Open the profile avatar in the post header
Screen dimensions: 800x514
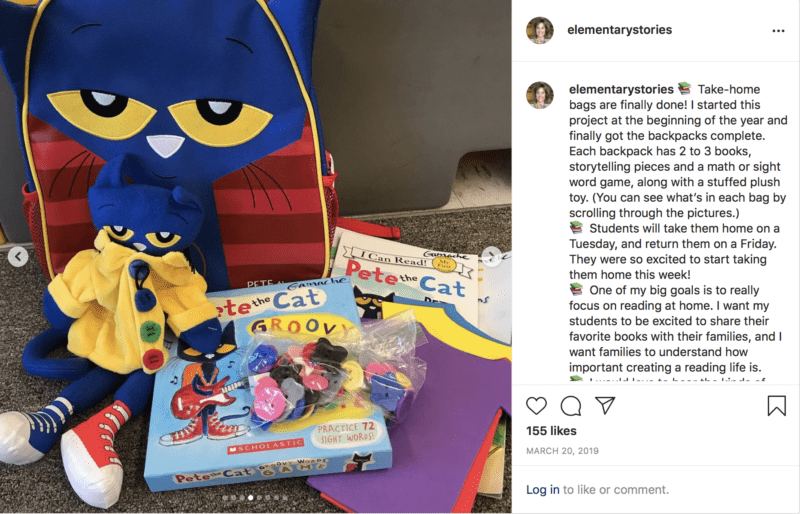tap(540, 30)
